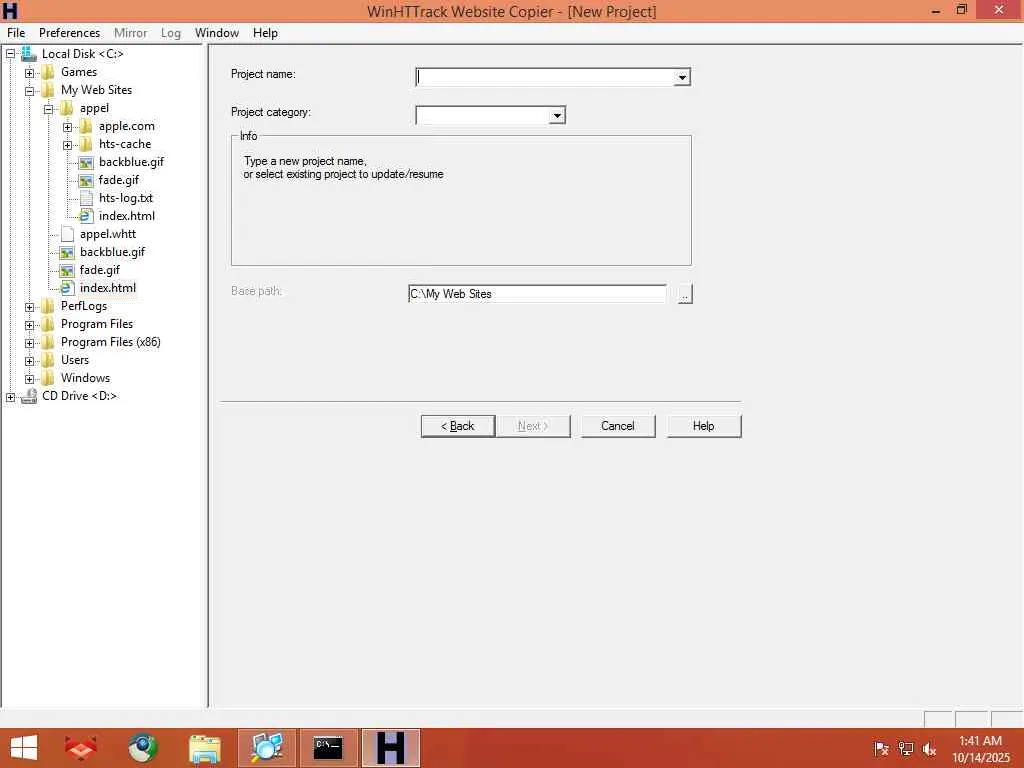The height and width of the screenshot is (768, 1024).
Task: Click the disabled Next button
Action: tap(533, 426)
